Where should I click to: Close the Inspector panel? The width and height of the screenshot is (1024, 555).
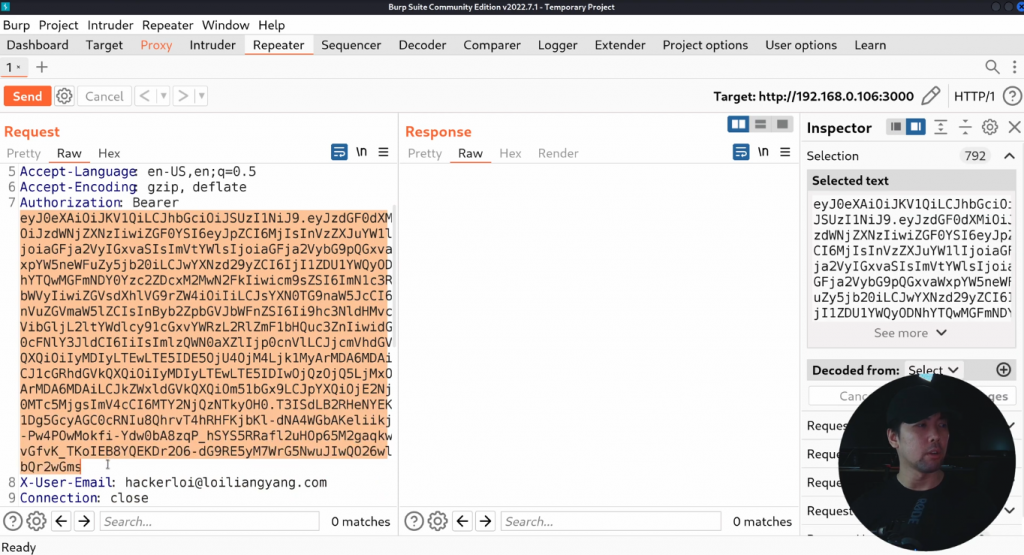1014,127
